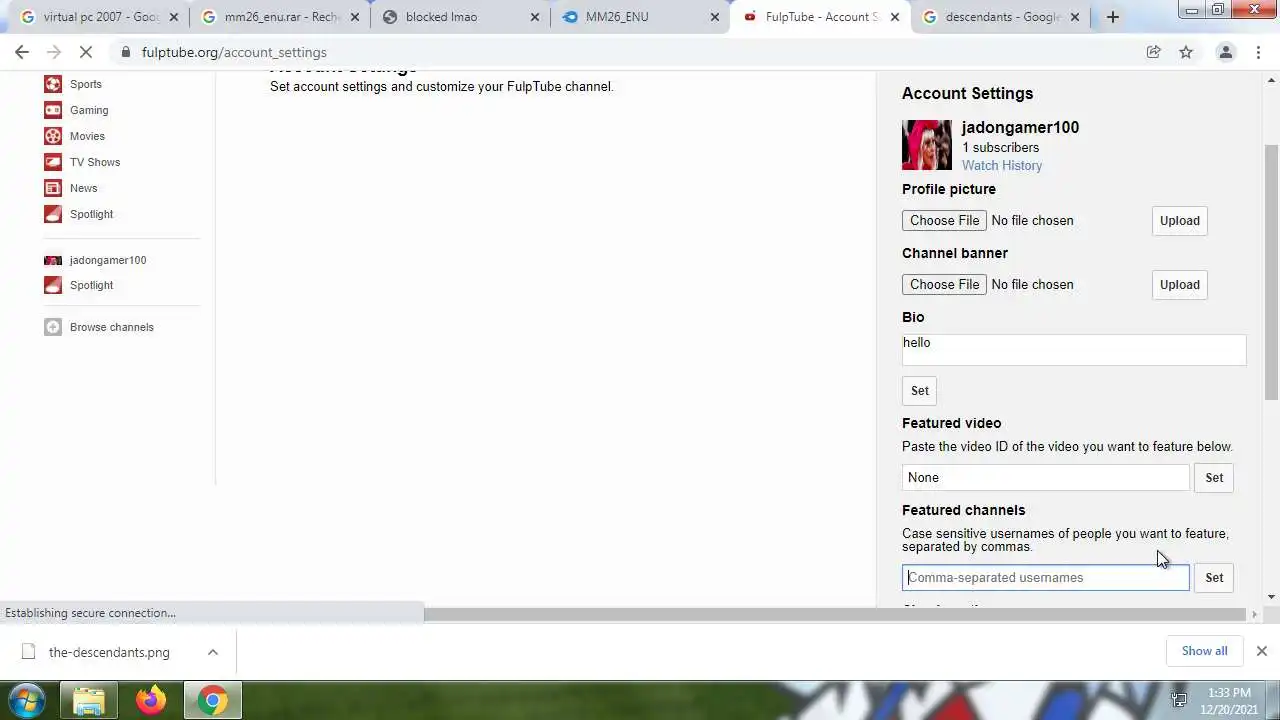Open TV Shows link in sidebar
1280x720 pixels.
(95, 162)
